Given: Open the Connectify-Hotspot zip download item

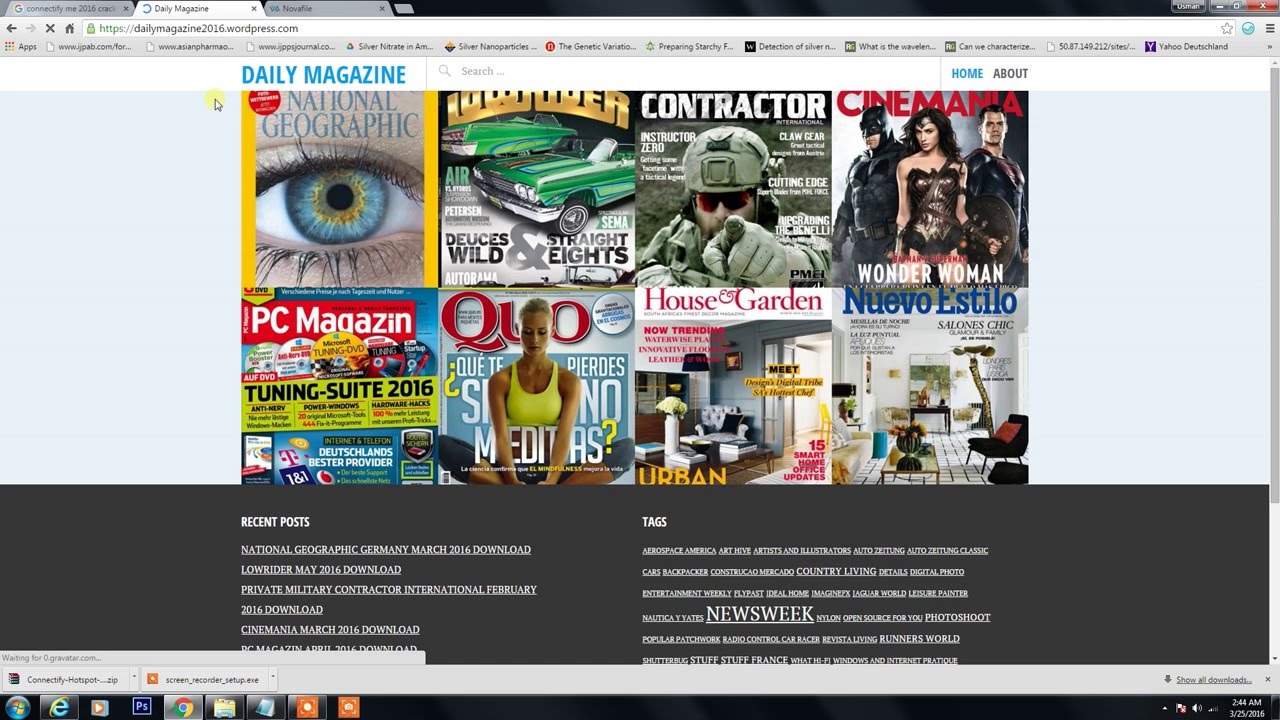Looking at the screenshot, I should (65, 679).
